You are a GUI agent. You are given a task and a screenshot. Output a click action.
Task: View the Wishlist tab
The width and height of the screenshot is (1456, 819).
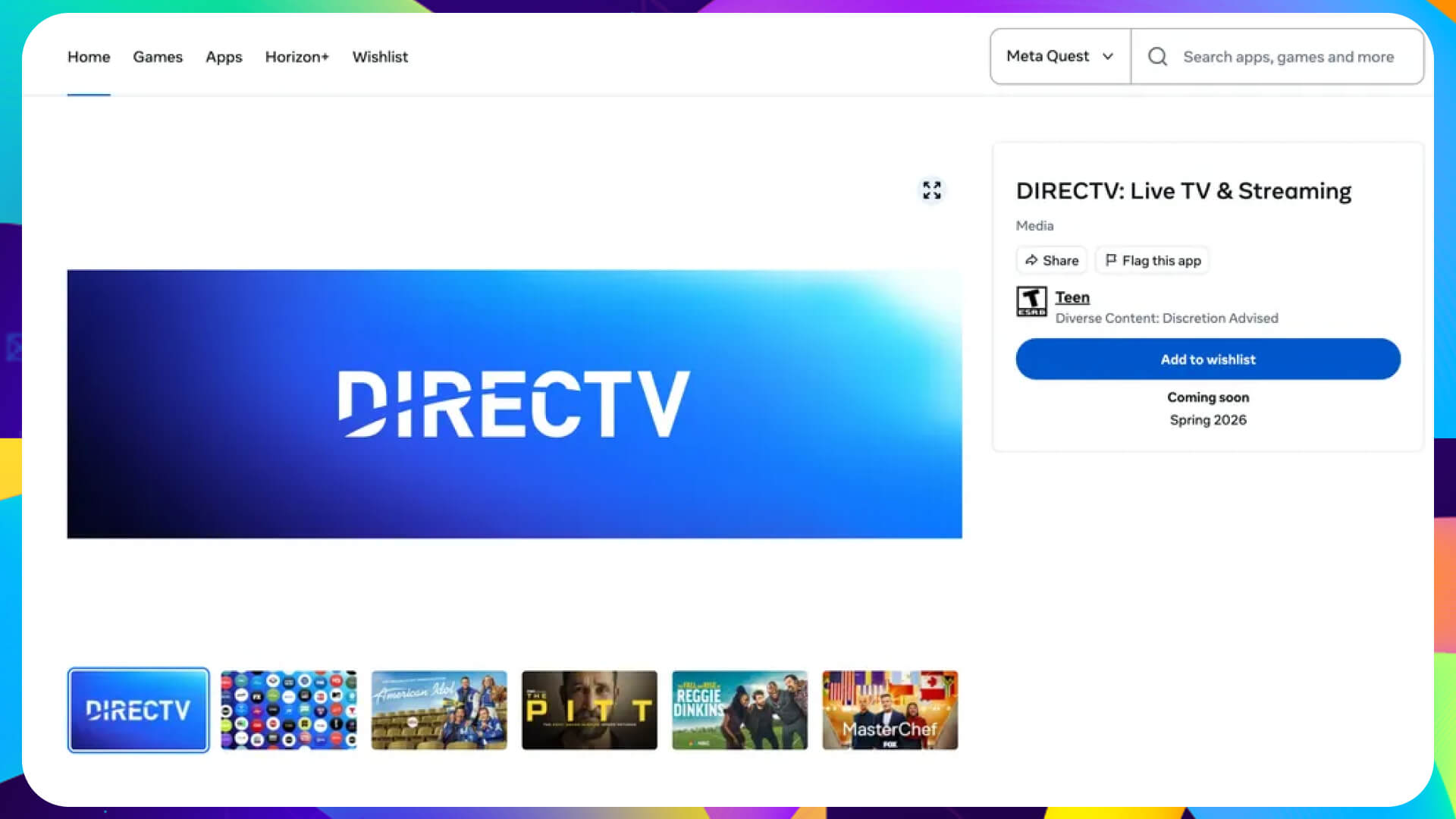[380, 57]
